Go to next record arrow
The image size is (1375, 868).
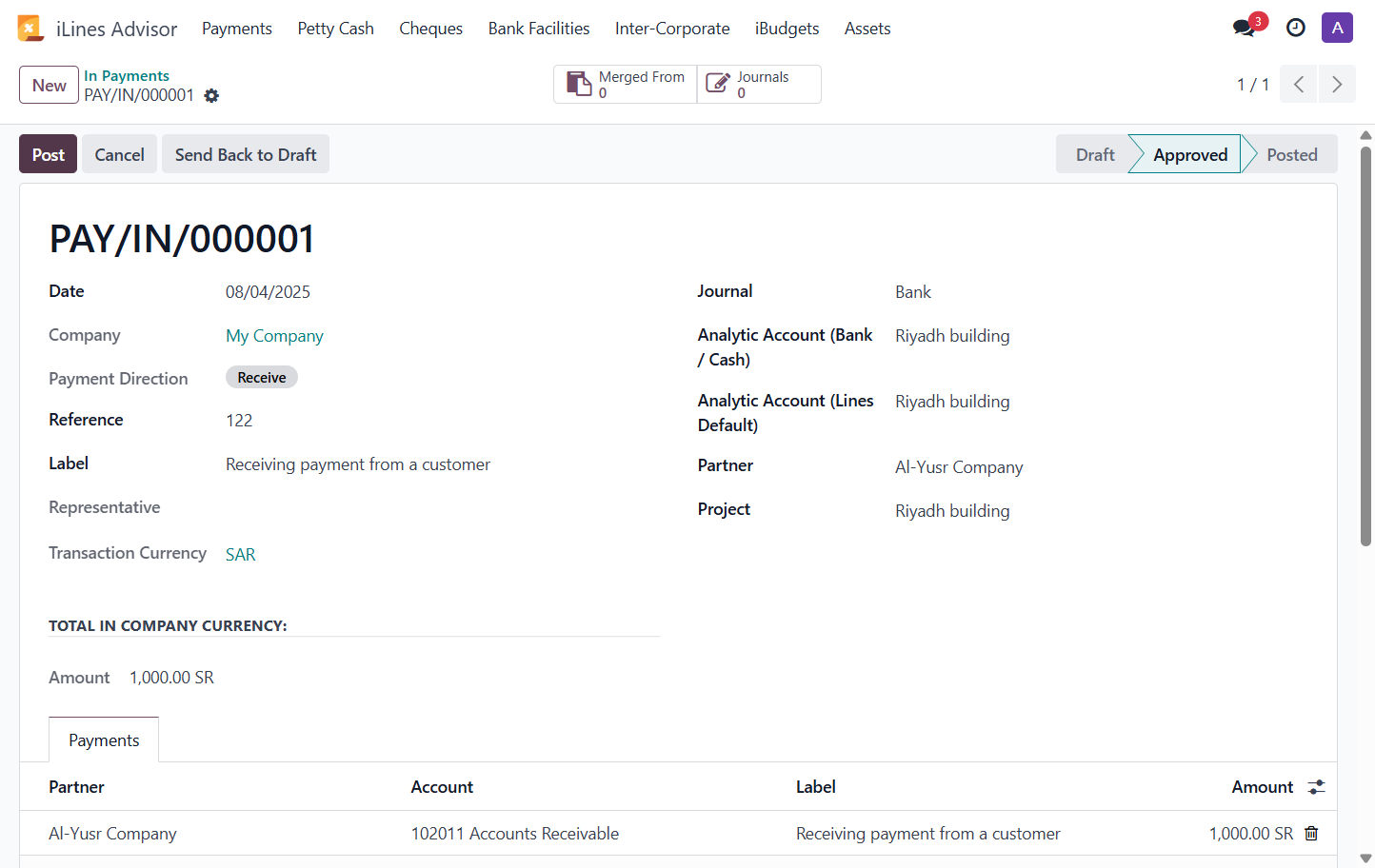click(x=1337, y=84)
